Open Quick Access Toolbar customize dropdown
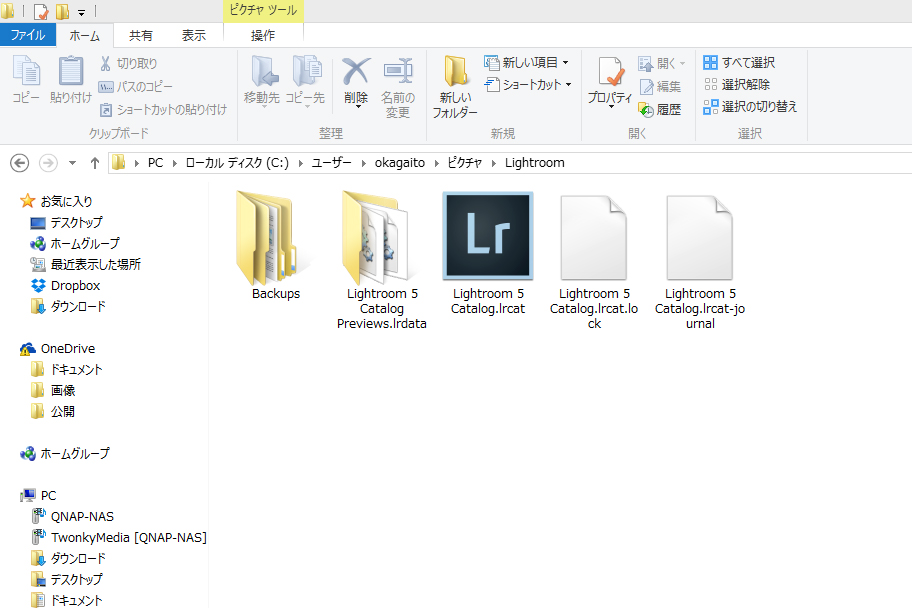912x608 pixels. coord(81,12)
